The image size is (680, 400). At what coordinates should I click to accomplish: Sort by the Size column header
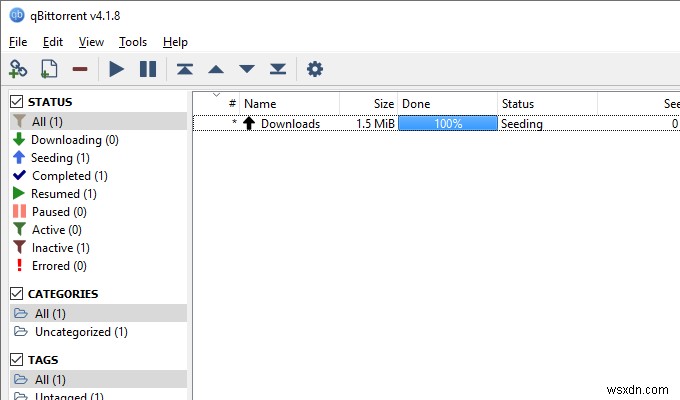tap(369, 104)
